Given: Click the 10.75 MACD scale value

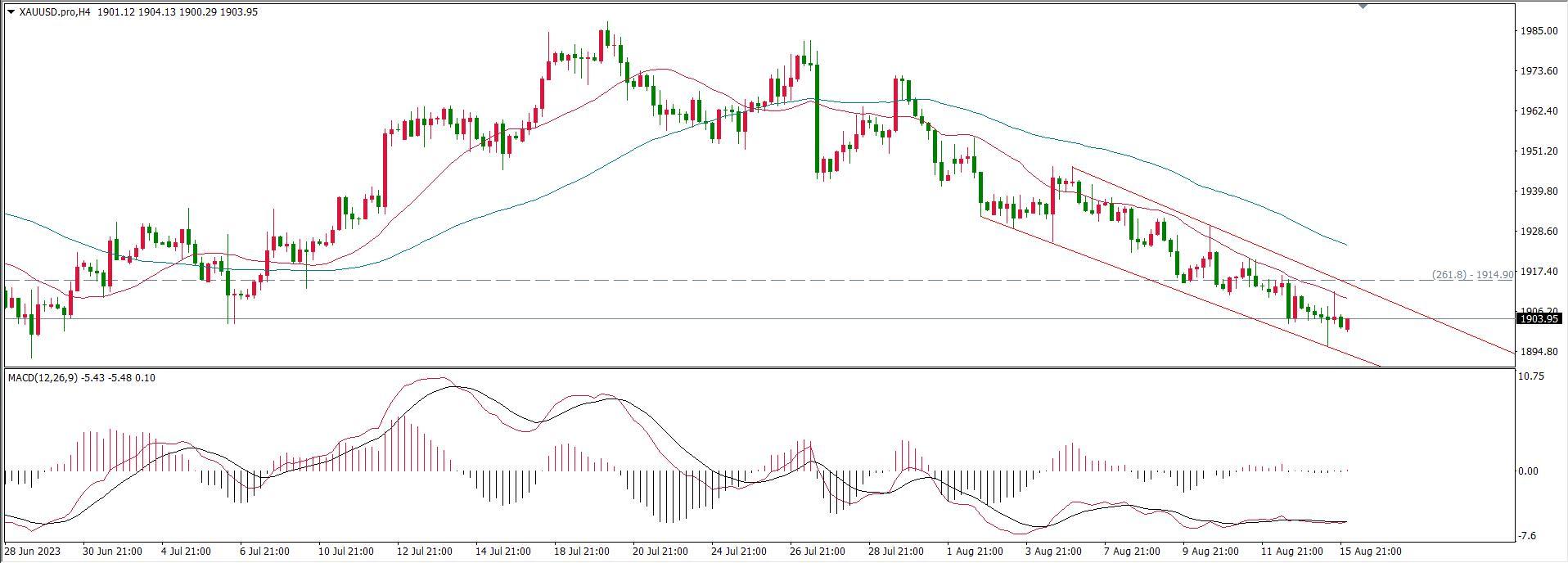Looking at the screenshot, I should pyautogui.click(x=1531, y=376).
